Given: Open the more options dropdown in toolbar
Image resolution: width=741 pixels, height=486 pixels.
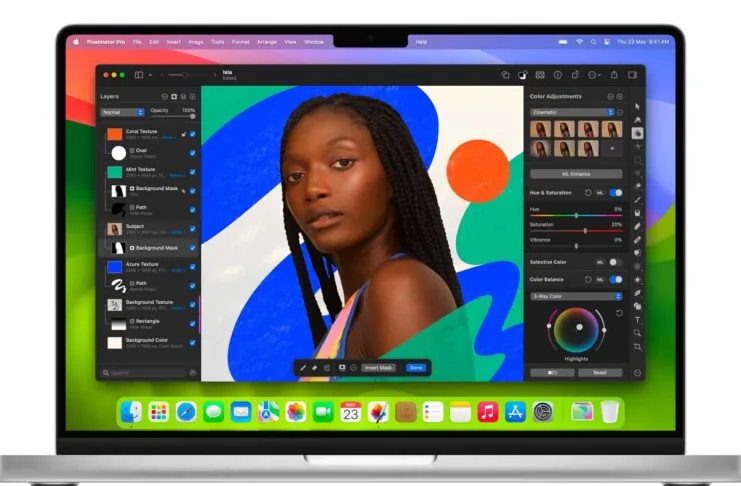Looking at the screenshot, I should 595,75.
